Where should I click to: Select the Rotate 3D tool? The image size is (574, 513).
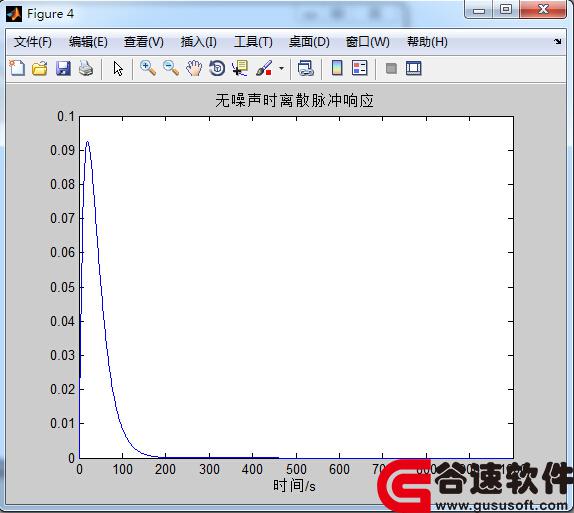coord(217,68)
